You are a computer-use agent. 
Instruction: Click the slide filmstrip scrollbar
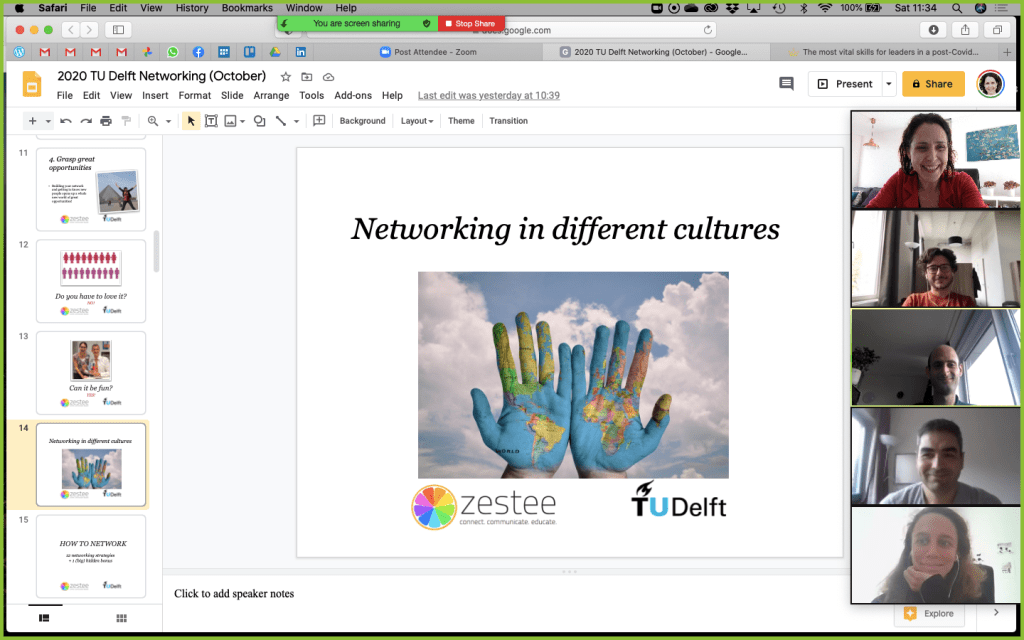pyautogui.click(x=156, y=250)
